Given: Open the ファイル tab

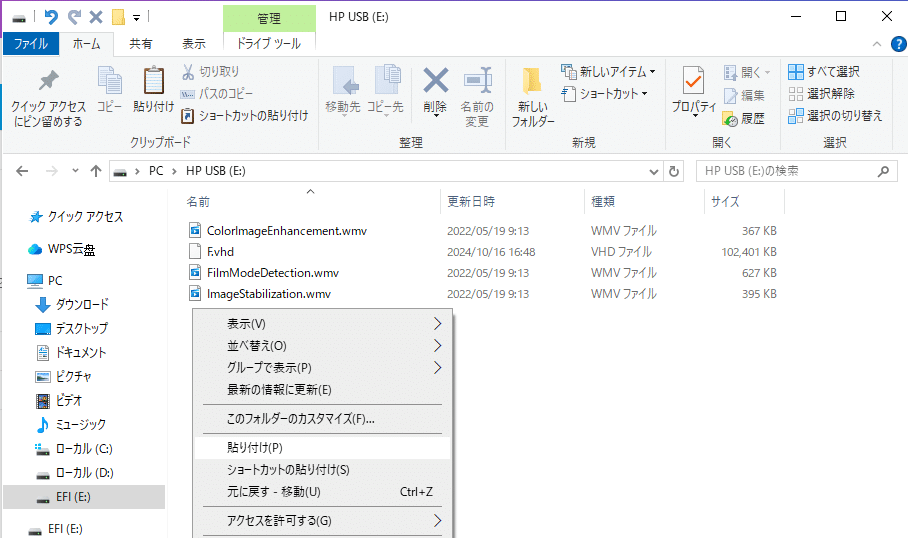Looking at the screenshot, I should [x=31, y=44].
